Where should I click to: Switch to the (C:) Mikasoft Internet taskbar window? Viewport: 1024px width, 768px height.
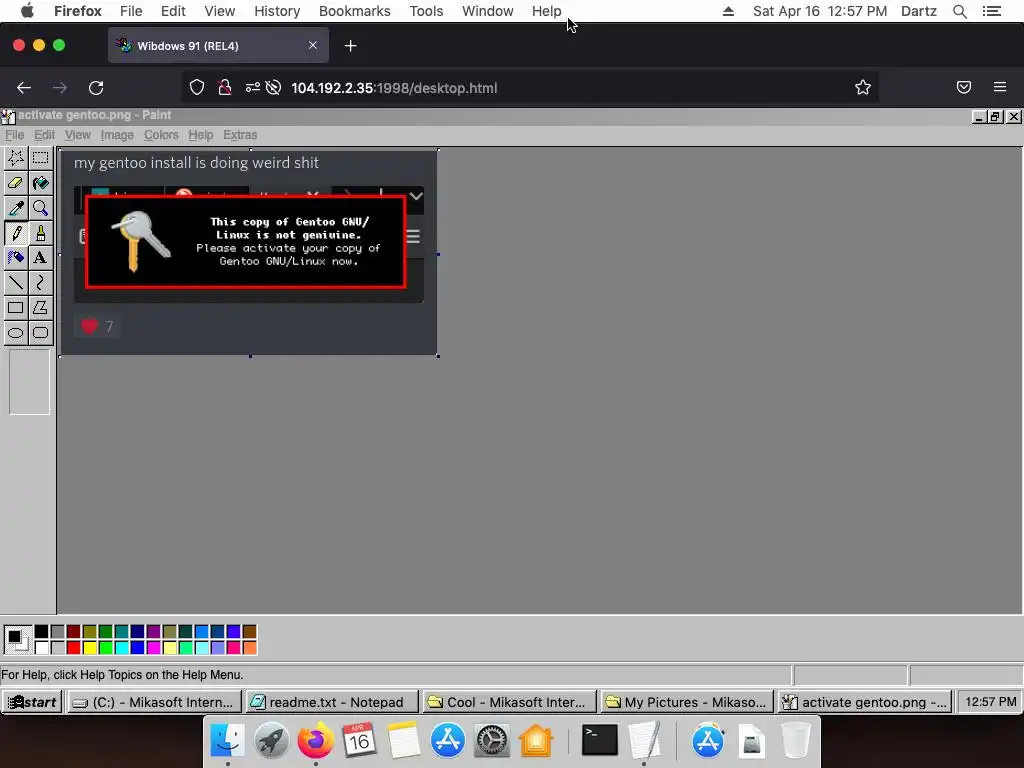pos(154,702)
